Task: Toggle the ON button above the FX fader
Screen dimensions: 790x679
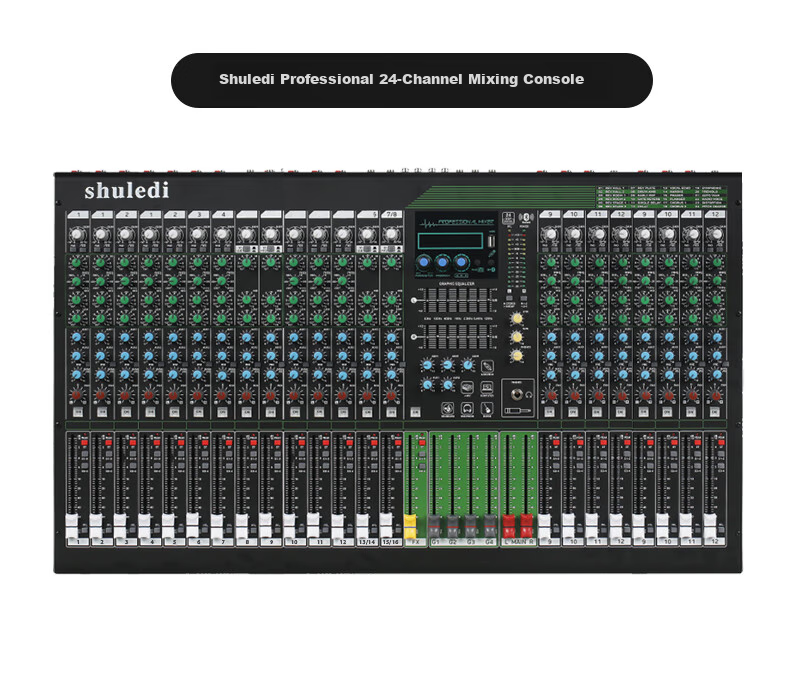Action: click(x=415, y=413)
